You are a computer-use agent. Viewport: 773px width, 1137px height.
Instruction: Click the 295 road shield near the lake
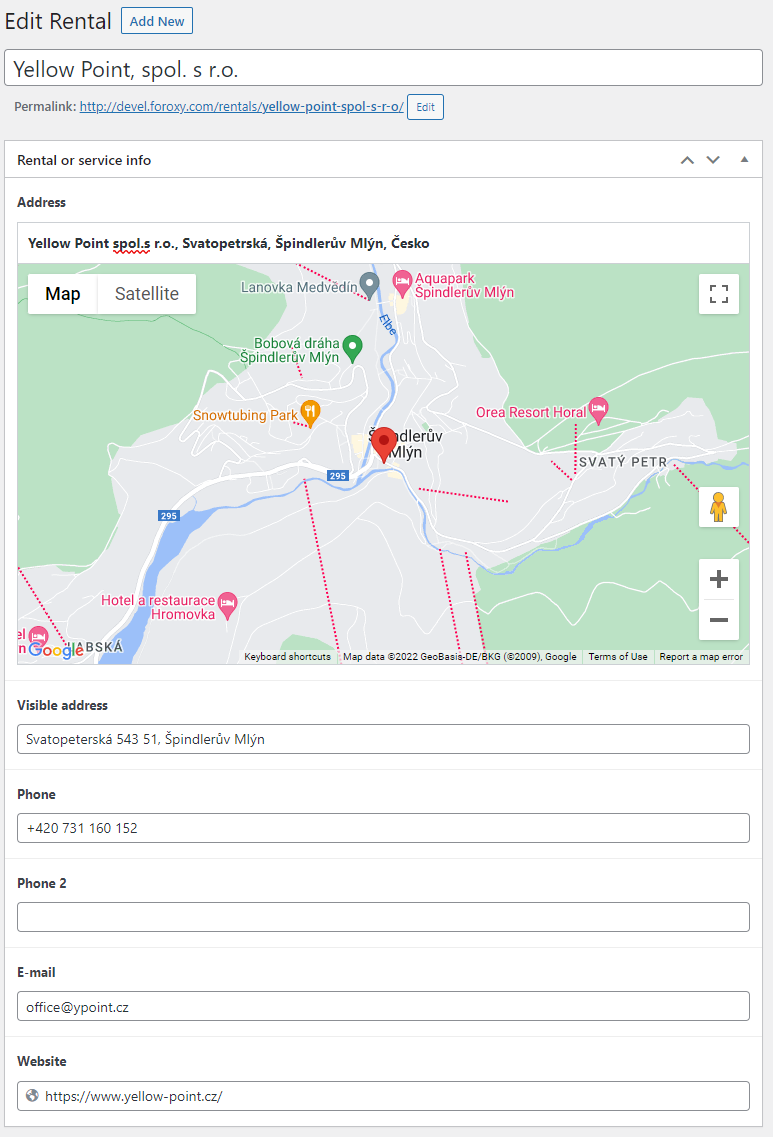(169, 516)
